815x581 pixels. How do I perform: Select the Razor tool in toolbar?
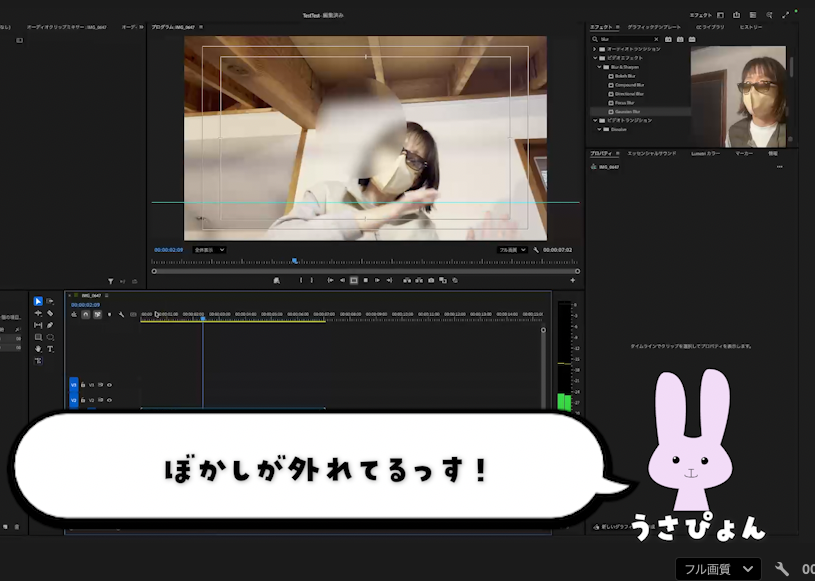click(50, 313)
